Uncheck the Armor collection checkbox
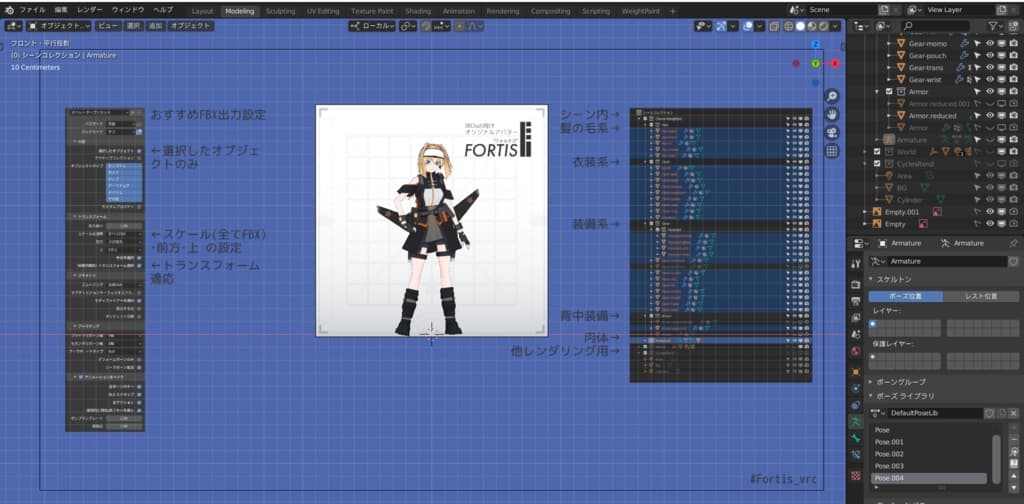 coord(876,91)
